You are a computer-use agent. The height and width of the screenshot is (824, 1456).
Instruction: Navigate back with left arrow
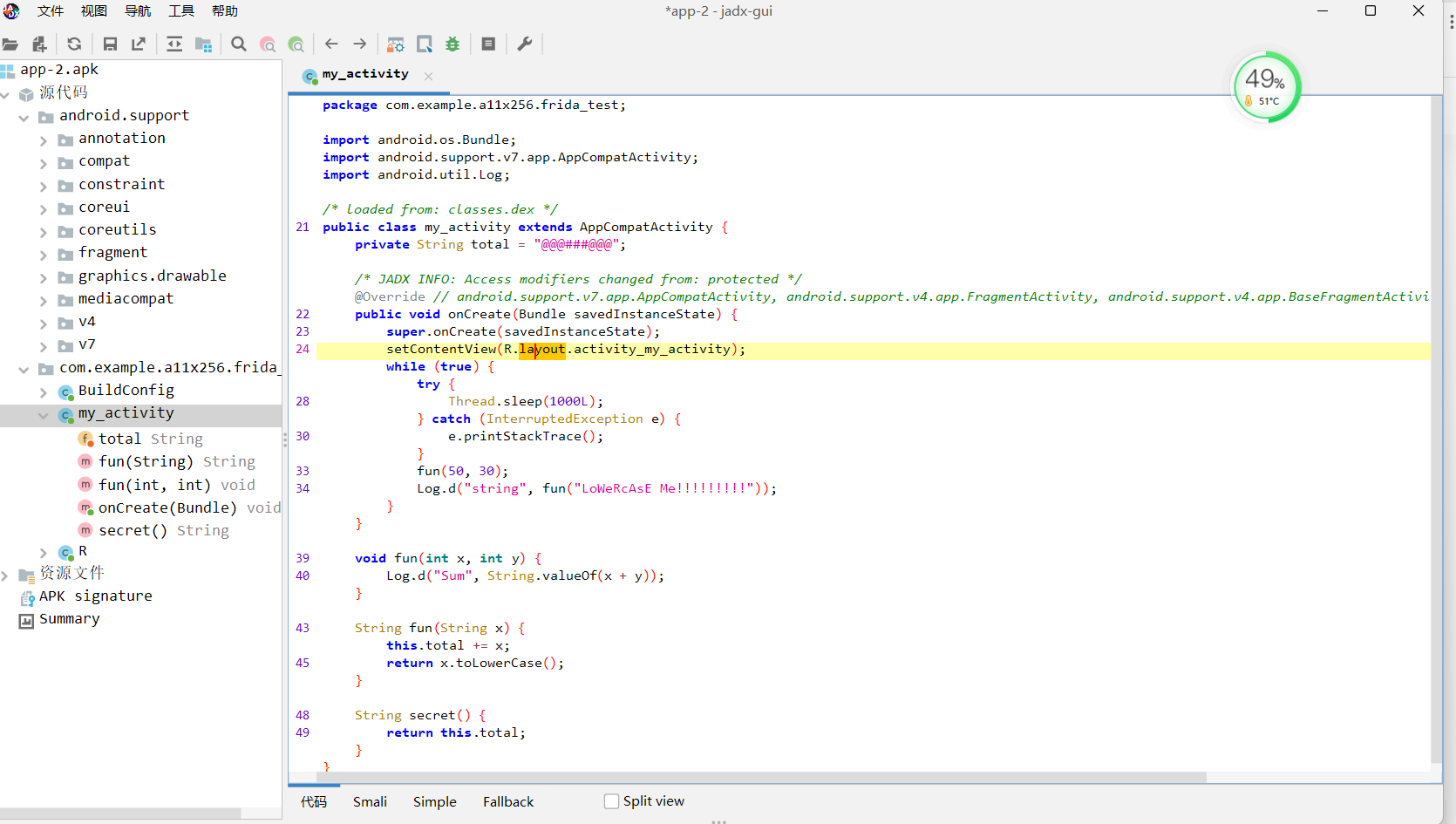pyautogui.click(x=331, y=44)
